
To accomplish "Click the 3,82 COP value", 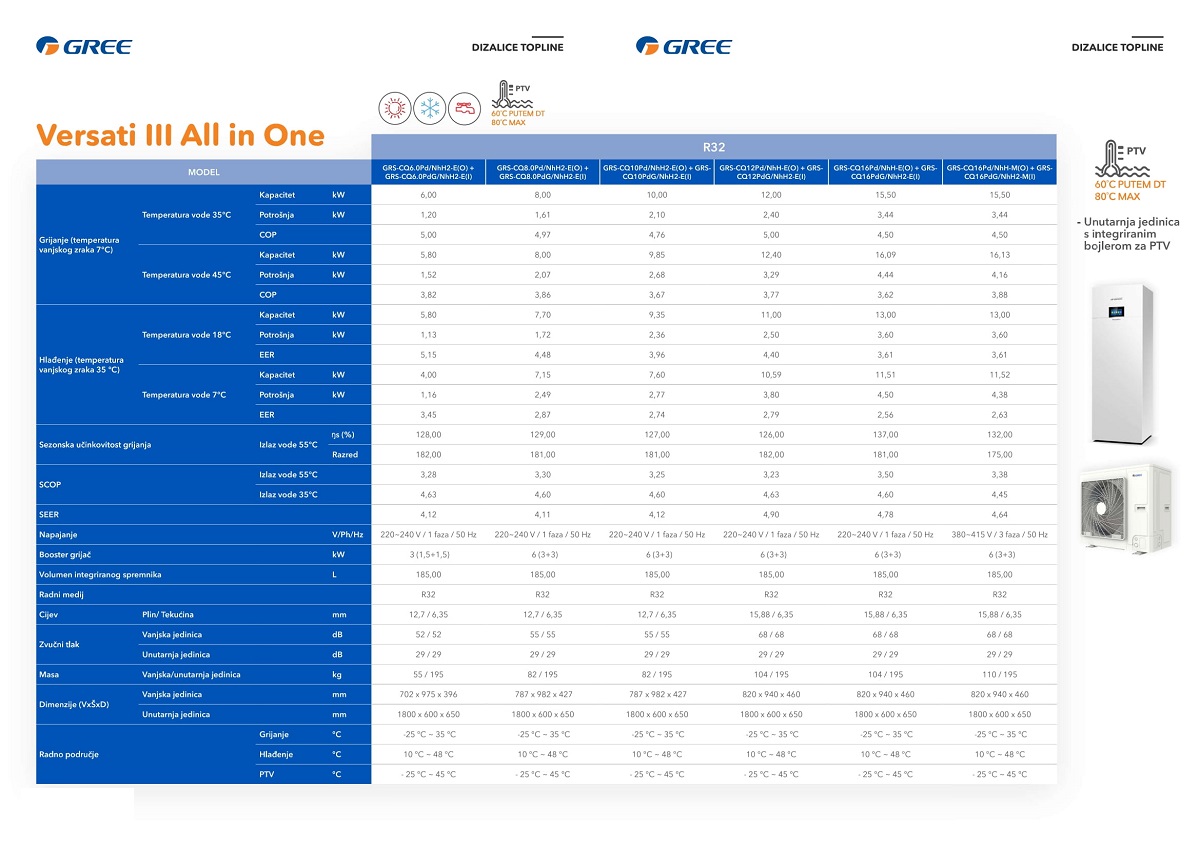I will 428,295.
